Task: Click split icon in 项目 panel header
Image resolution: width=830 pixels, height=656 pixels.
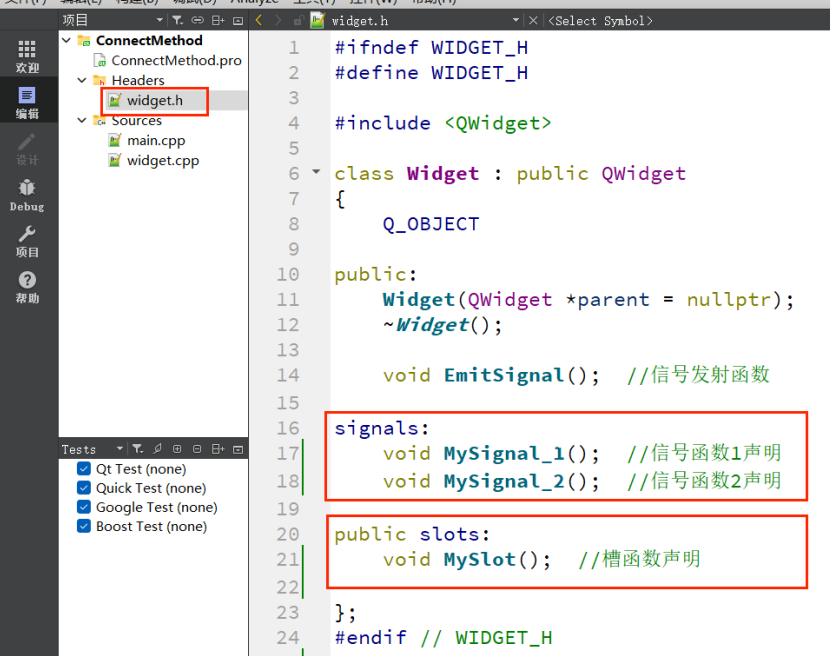Action: click(218, 21)
